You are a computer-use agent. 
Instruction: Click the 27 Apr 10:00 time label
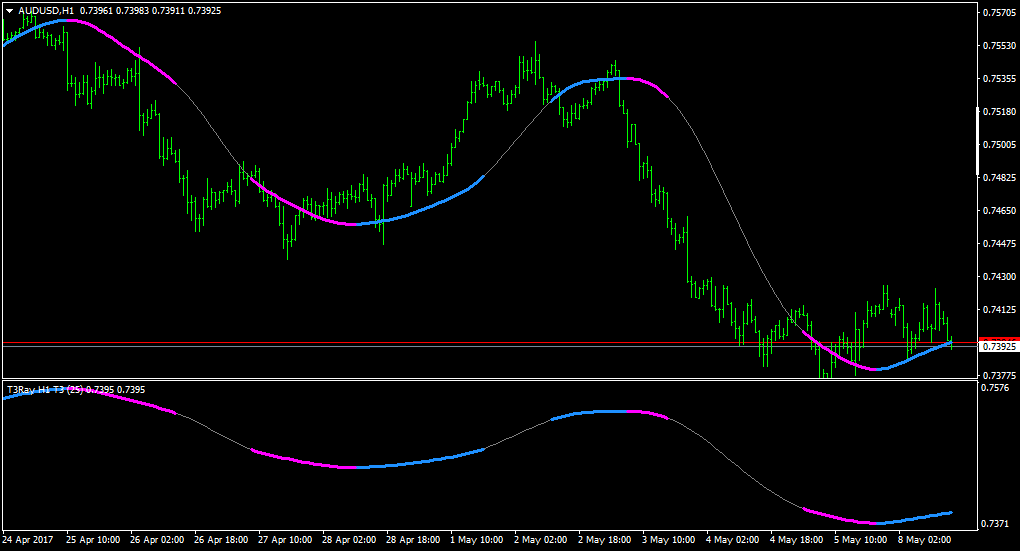pyautogui.click(x=285, y=540)
